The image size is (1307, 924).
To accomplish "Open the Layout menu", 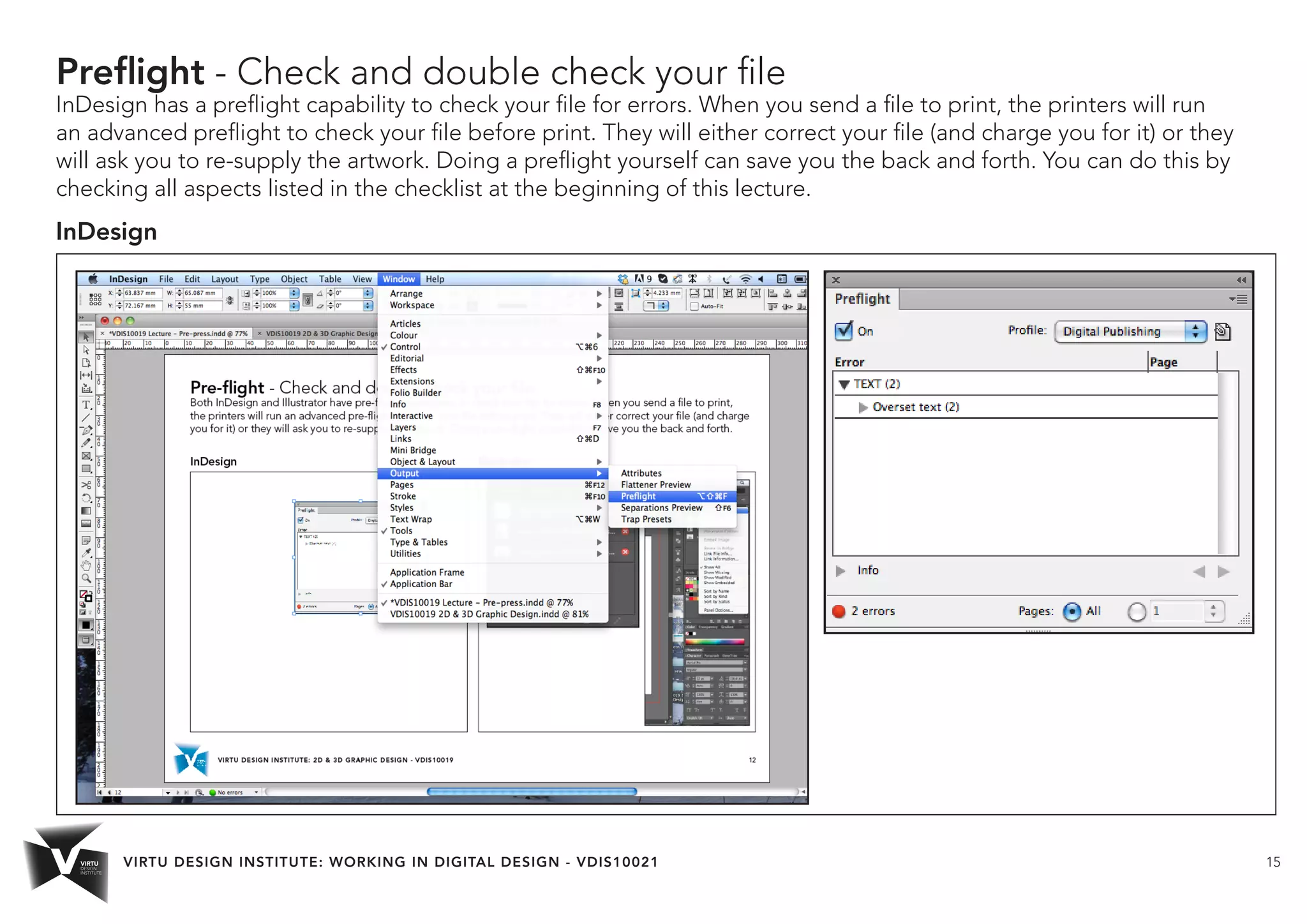I will click(x=225, y=279).
